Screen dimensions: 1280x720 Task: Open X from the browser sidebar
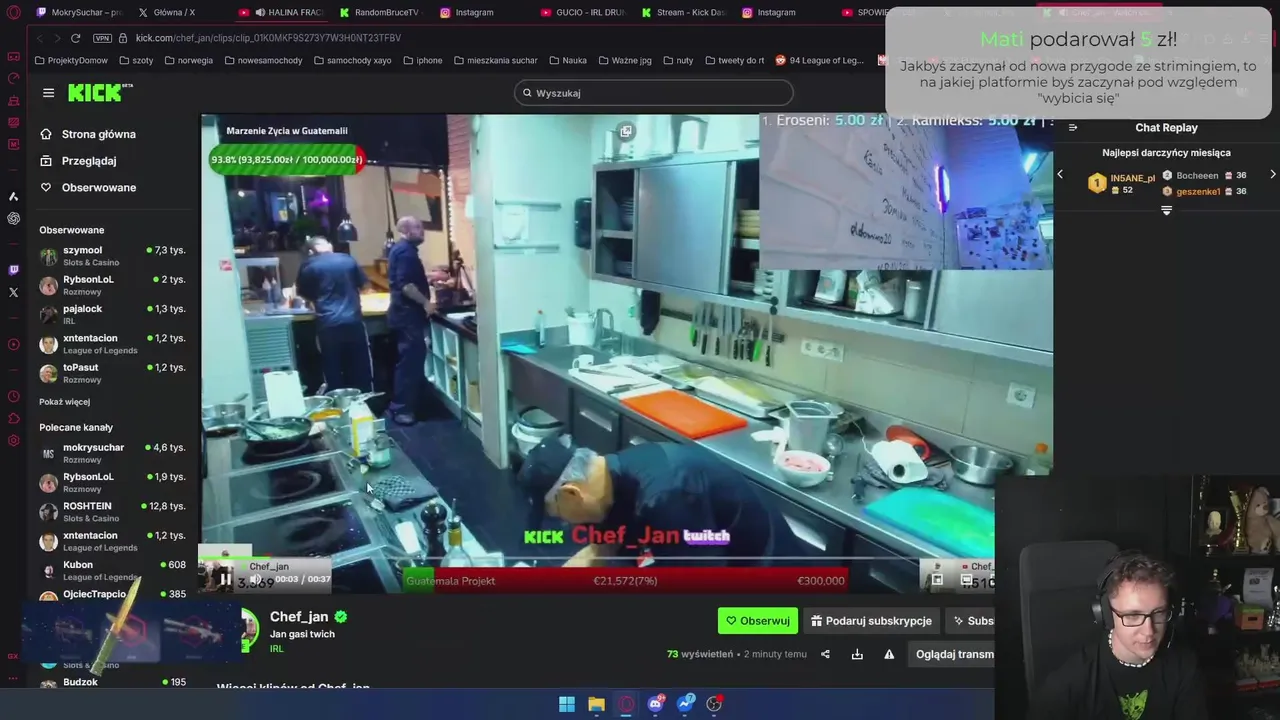pos(13,293)
